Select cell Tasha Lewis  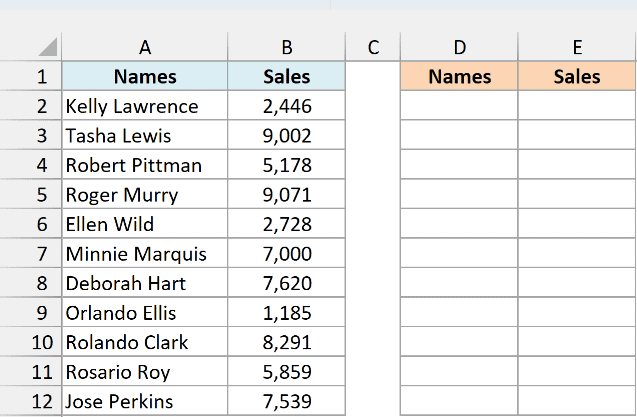tap(145, 135)
